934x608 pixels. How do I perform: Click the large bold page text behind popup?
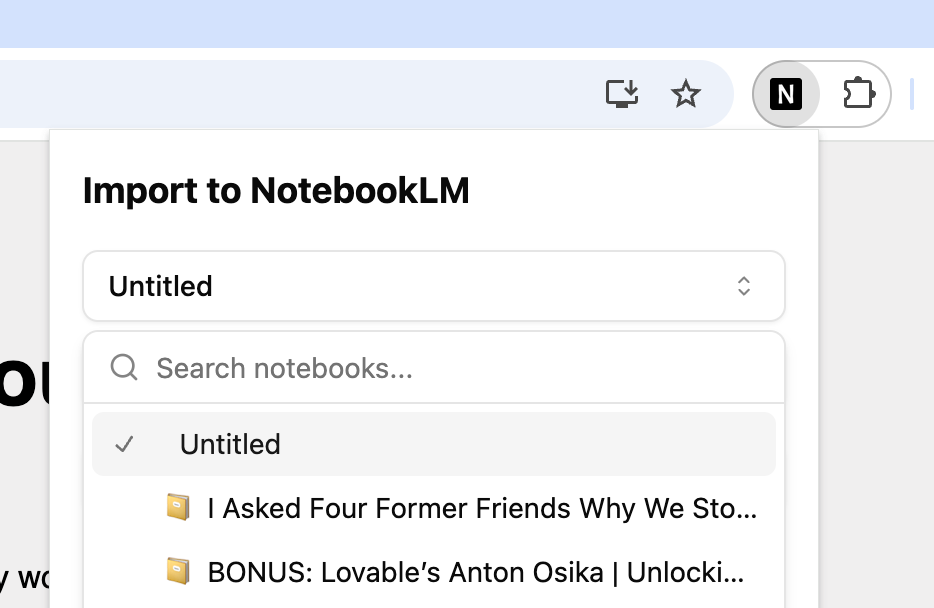[24, 383]
